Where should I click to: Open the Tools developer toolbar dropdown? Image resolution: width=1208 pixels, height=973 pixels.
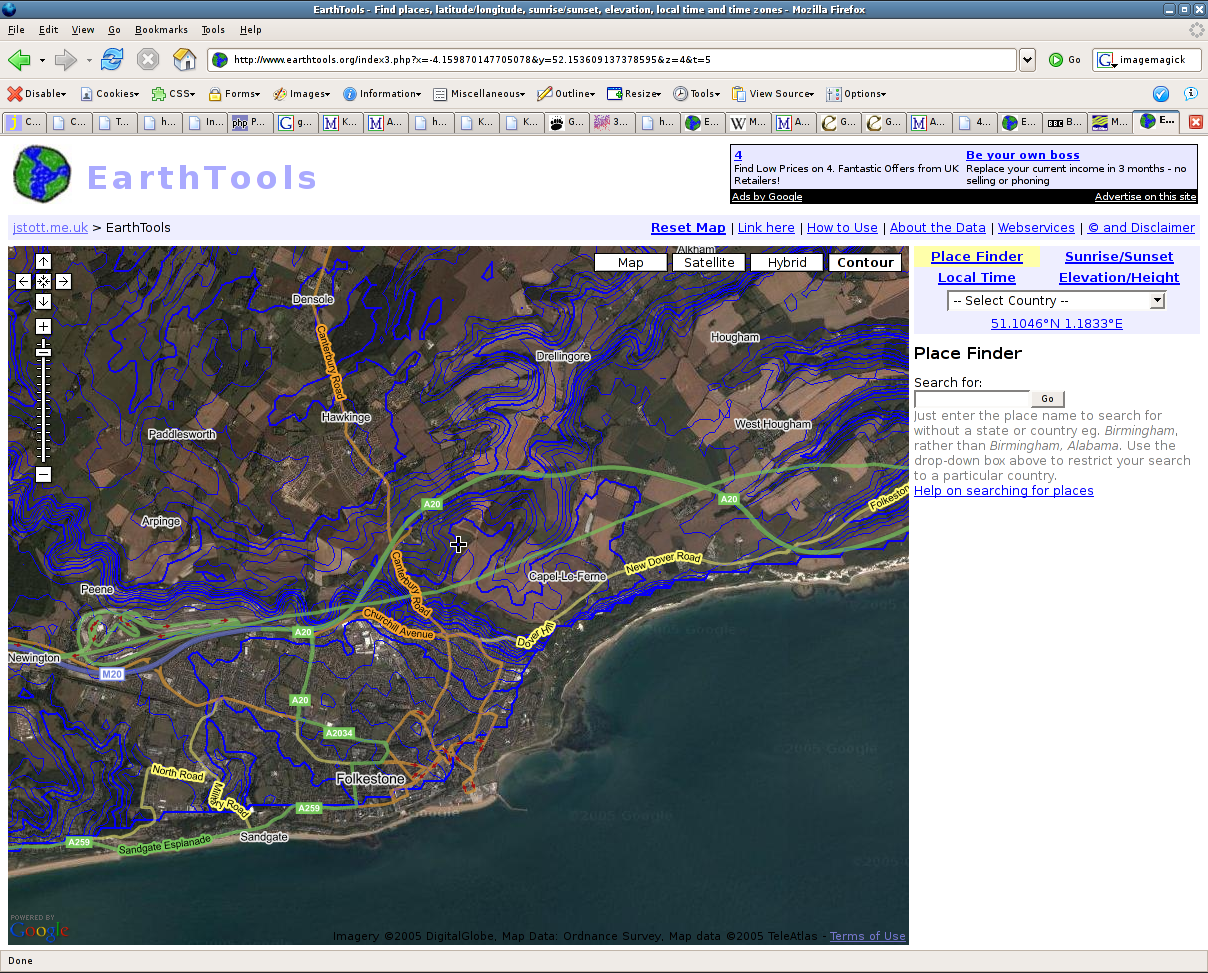pos(697,94)
